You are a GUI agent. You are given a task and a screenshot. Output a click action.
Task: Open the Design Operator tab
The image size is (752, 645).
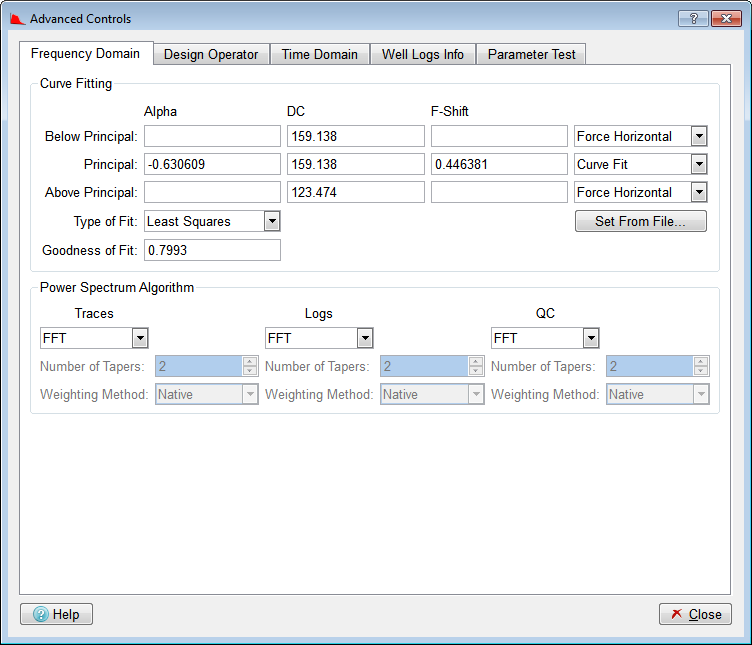[x=211, y=54]
